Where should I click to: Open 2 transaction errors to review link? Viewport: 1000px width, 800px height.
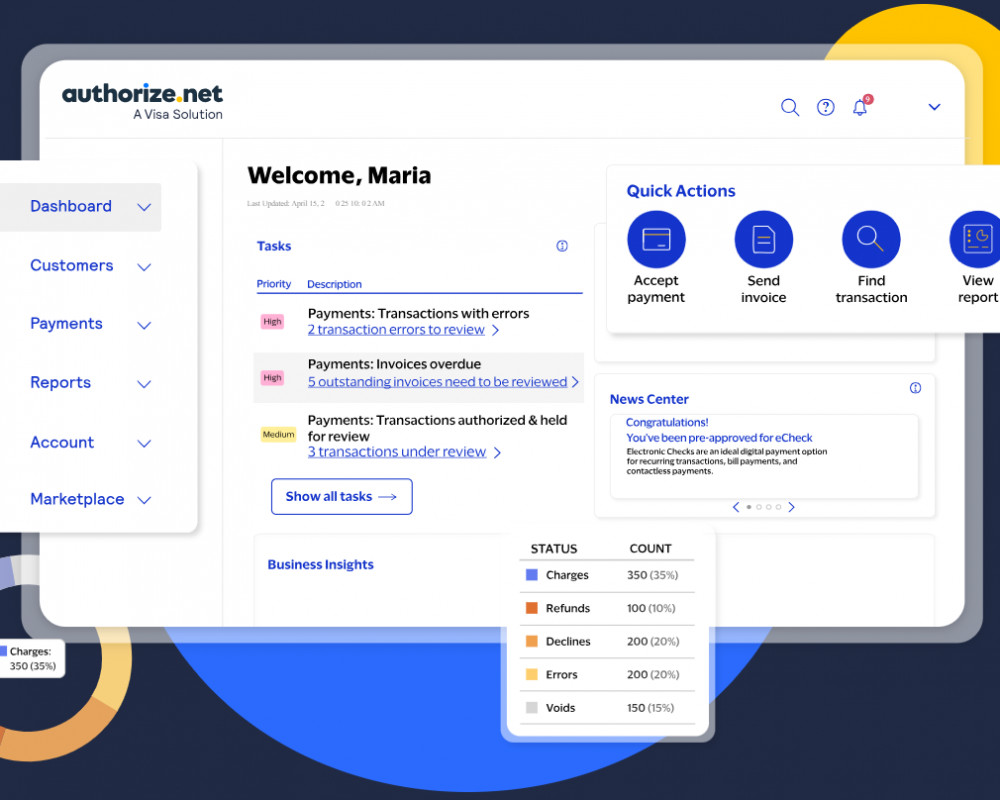tap(396, 330)
